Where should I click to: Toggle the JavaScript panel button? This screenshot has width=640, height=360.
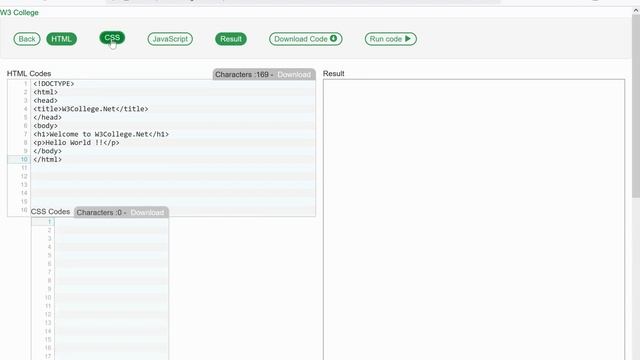point(170,39)
